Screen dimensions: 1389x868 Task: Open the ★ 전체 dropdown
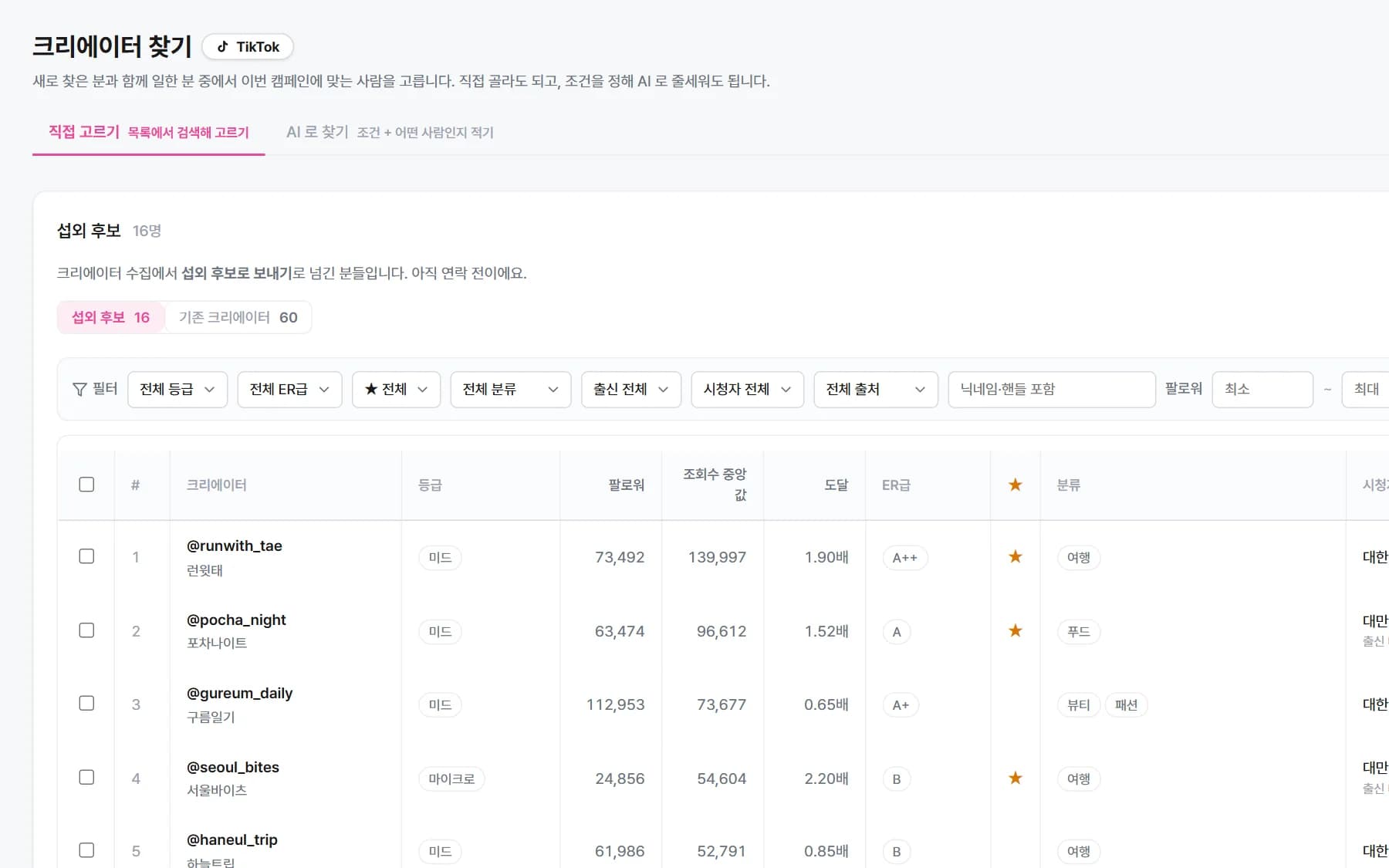[x=396, y=390]
